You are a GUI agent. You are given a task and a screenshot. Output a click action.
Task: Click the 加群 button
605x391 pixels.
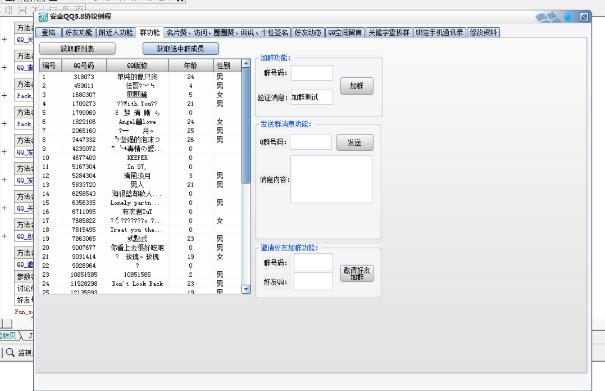coord(357,86)
